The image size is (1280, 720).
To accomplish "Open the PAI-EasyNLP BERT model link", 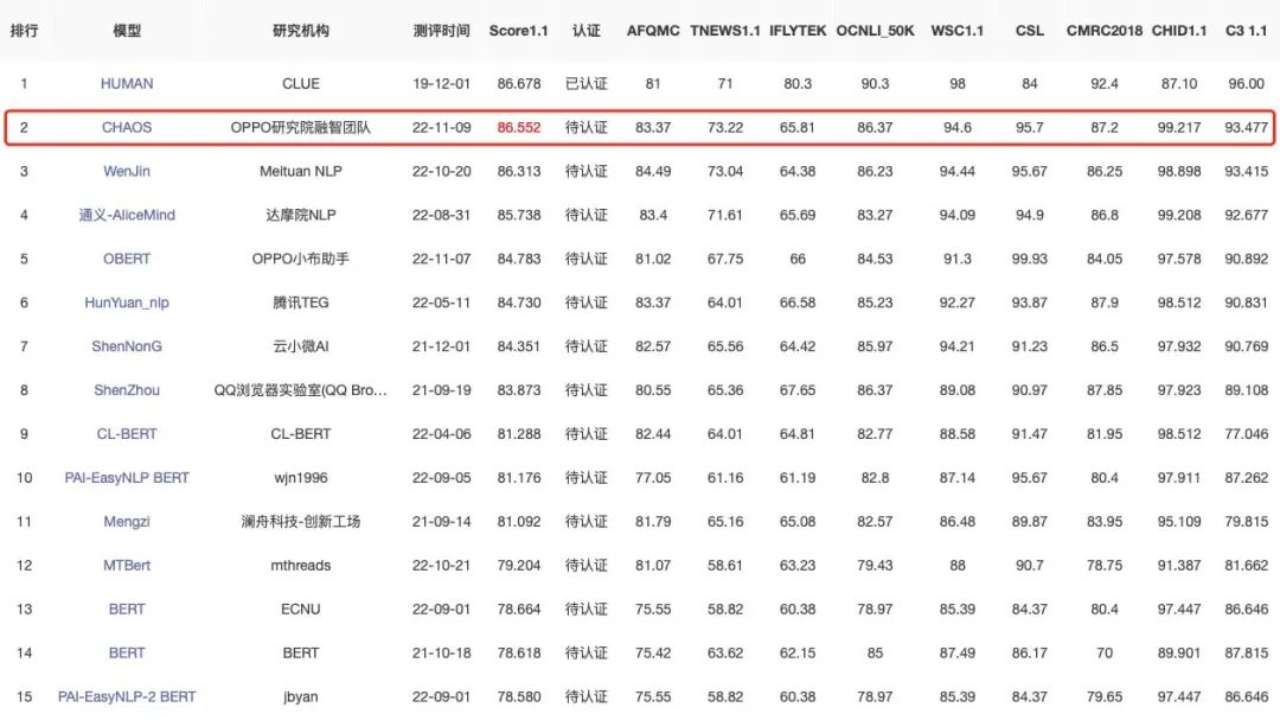I will coord(127,478).
